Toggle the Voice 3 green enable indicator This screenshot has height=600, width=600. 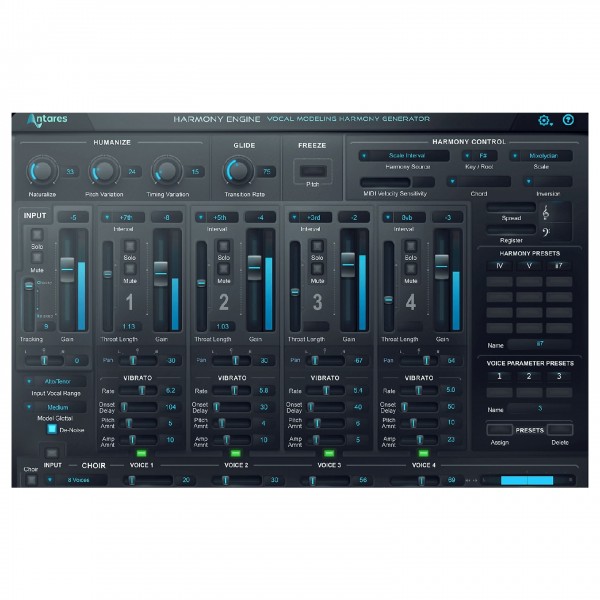click(329, 453)
